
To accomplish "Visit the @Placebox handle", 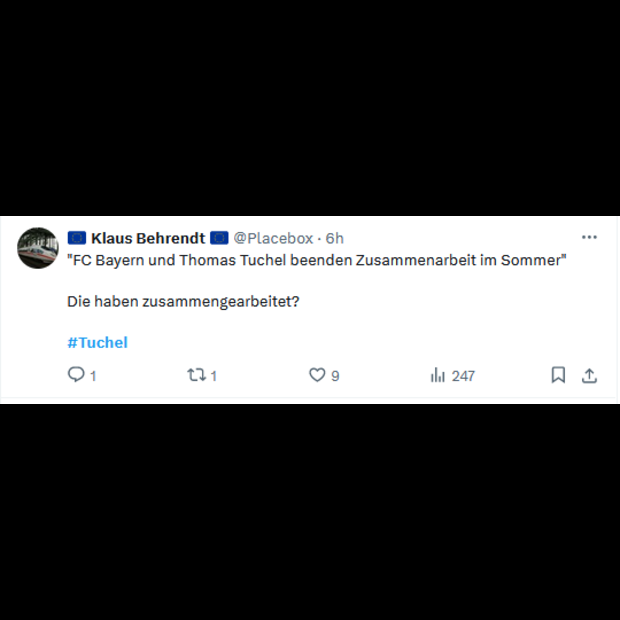I will 273,238.
